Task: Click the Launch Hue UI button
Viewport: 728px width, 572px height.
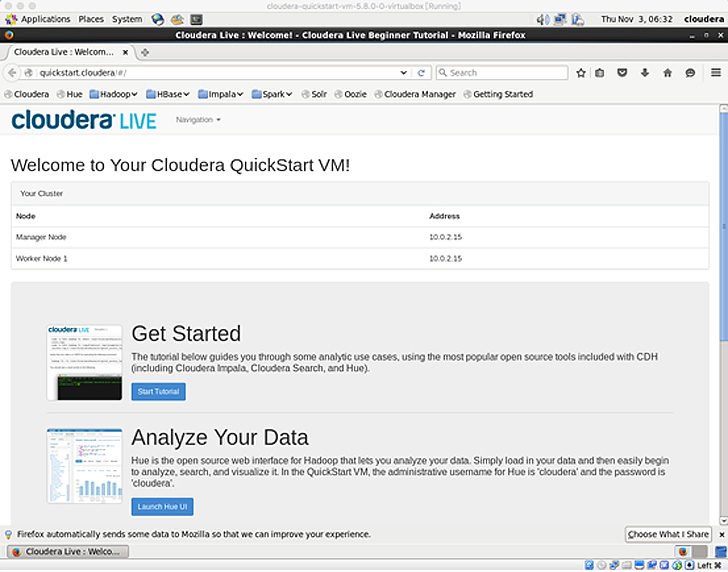Action: coord(162,507)
